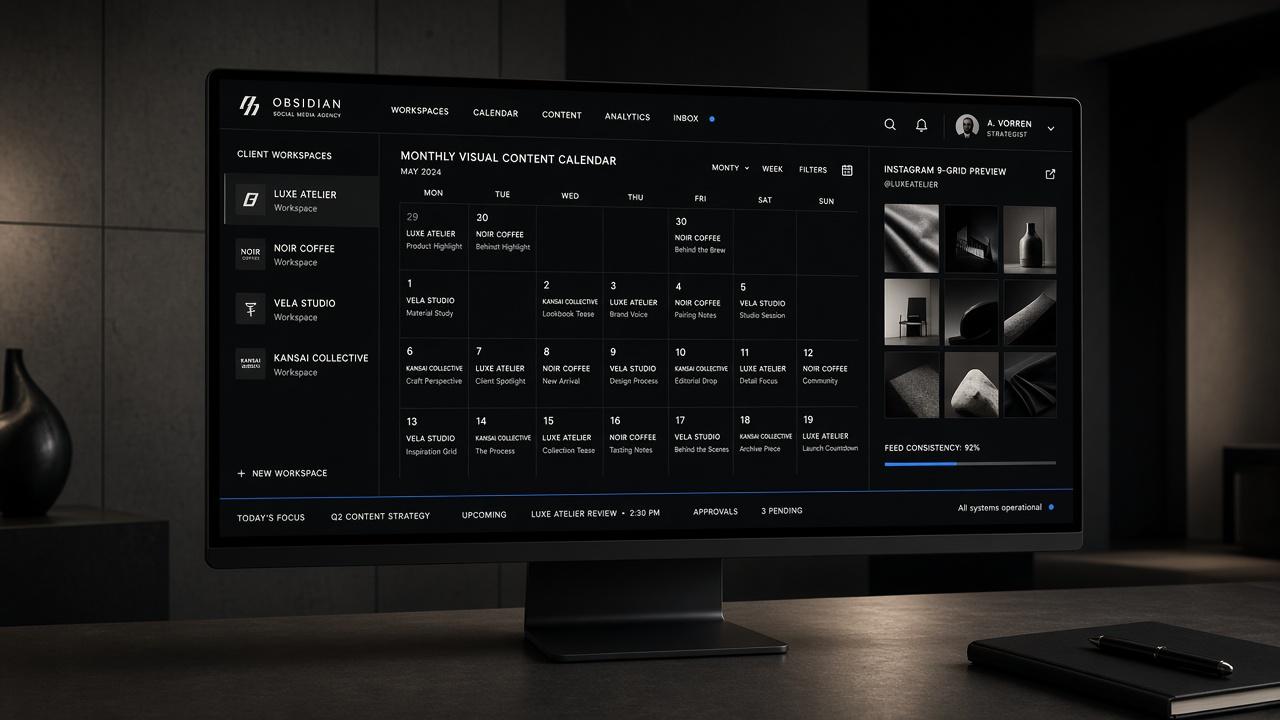Viewport: 1280px width, 720px height.
Task: Open the chair grid thumbnail
Action: point(911,312)
